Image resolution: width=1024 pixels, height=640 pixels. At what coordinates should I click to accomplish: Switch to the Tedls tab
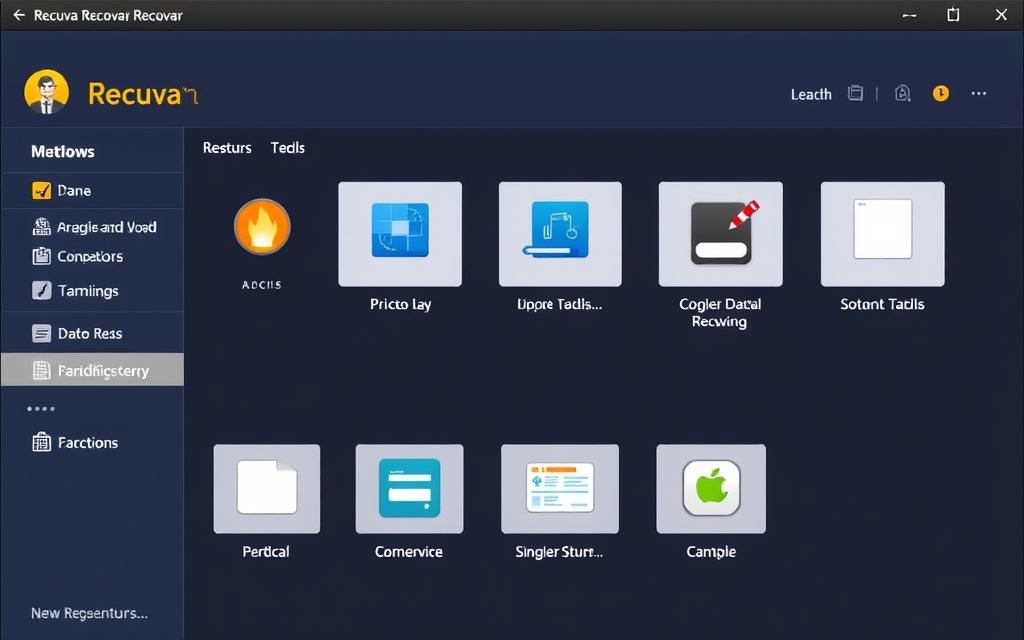click(x=288, y=148)
